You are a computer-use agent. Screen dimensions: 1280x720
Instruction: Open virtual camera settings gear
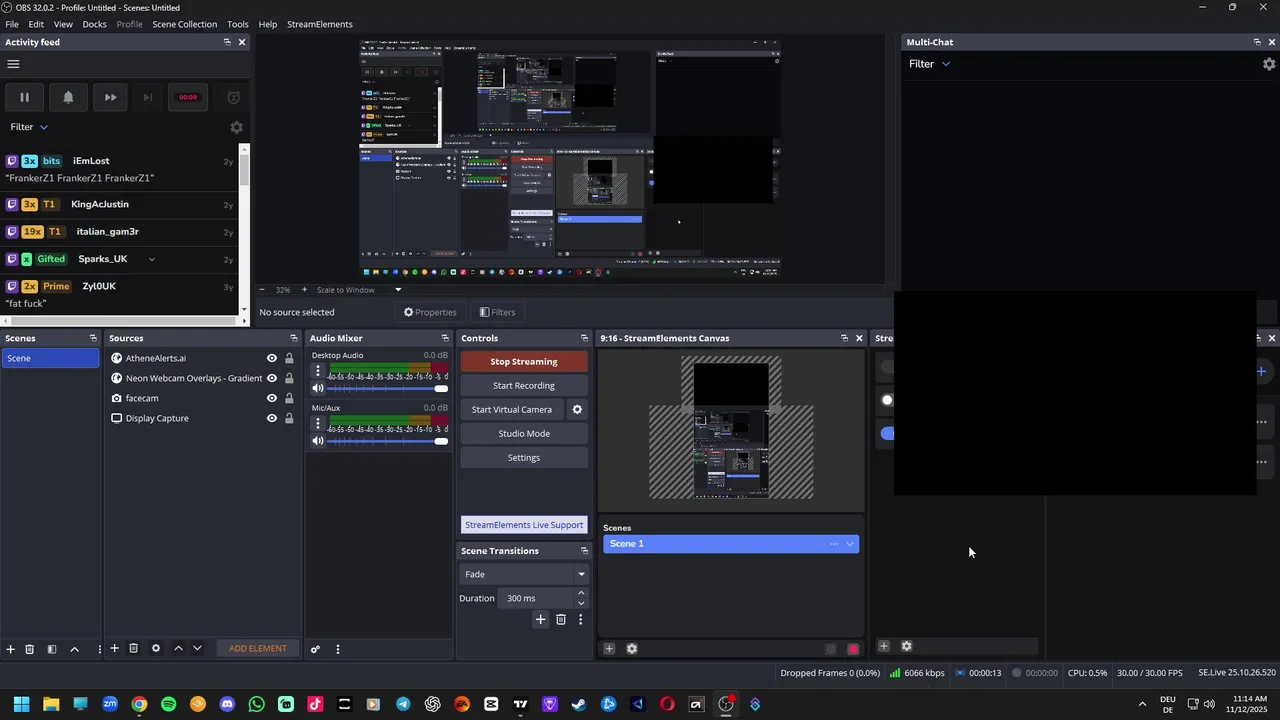coord(577,409)
